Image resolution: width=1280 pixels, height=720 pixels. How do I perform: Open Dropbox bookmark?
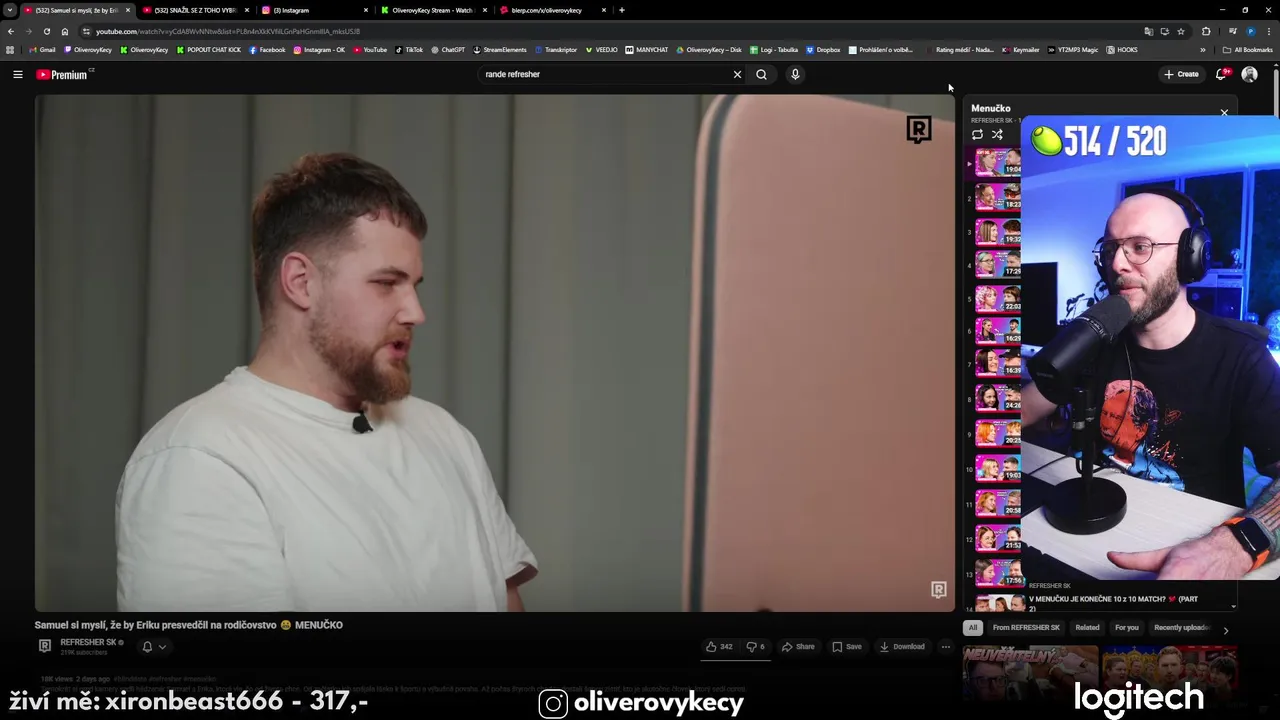coord(823,49)
